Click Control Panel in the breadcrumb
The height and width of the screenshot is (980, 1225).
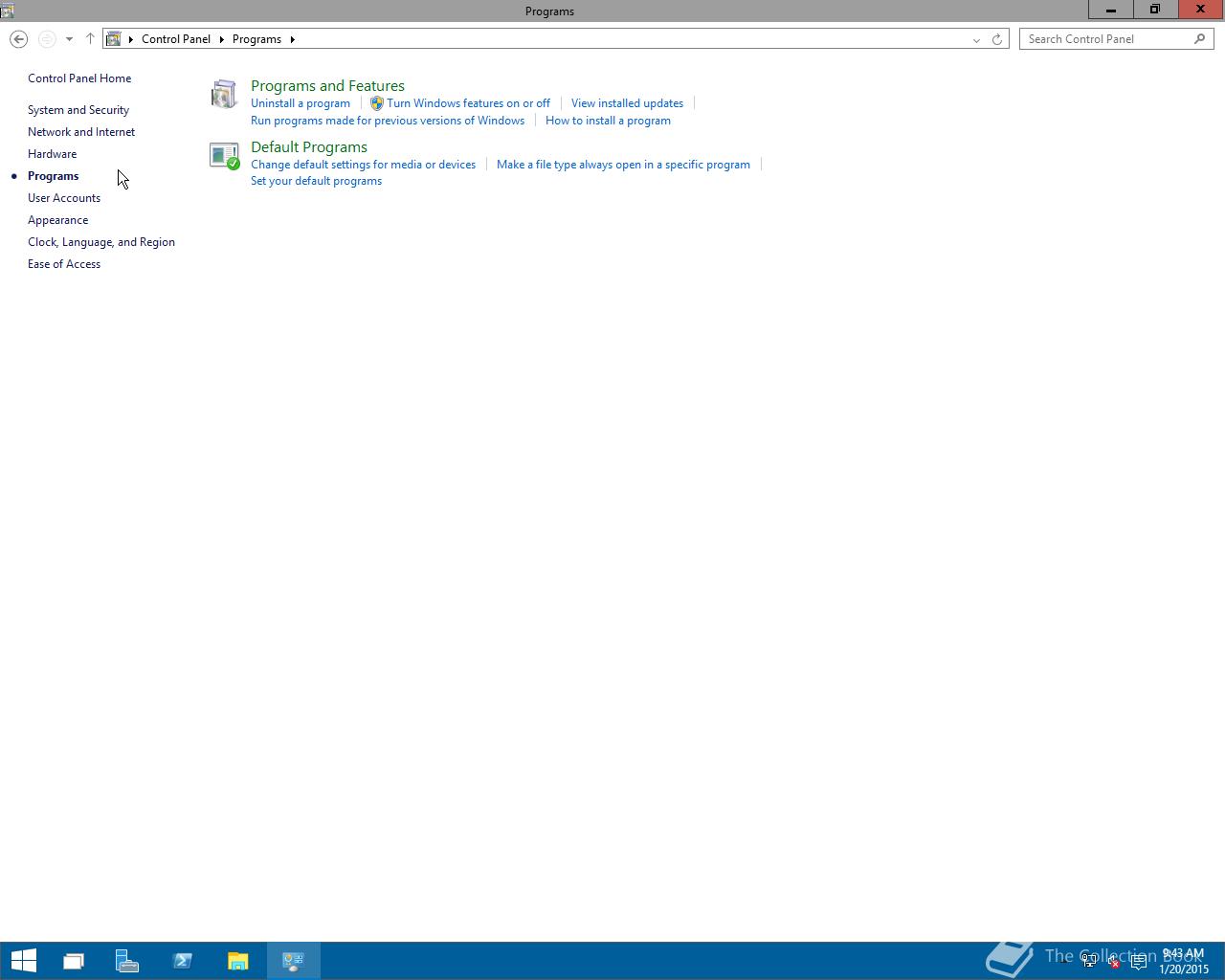click(176, 39)
